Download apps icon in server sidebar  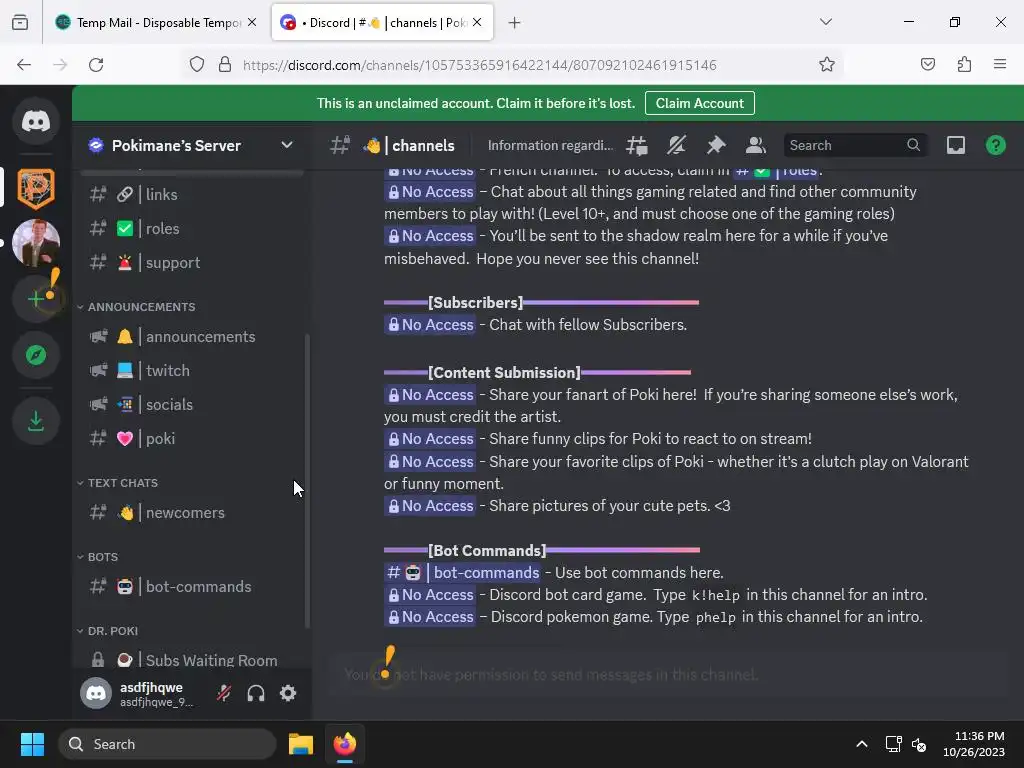tap(36, 421)
